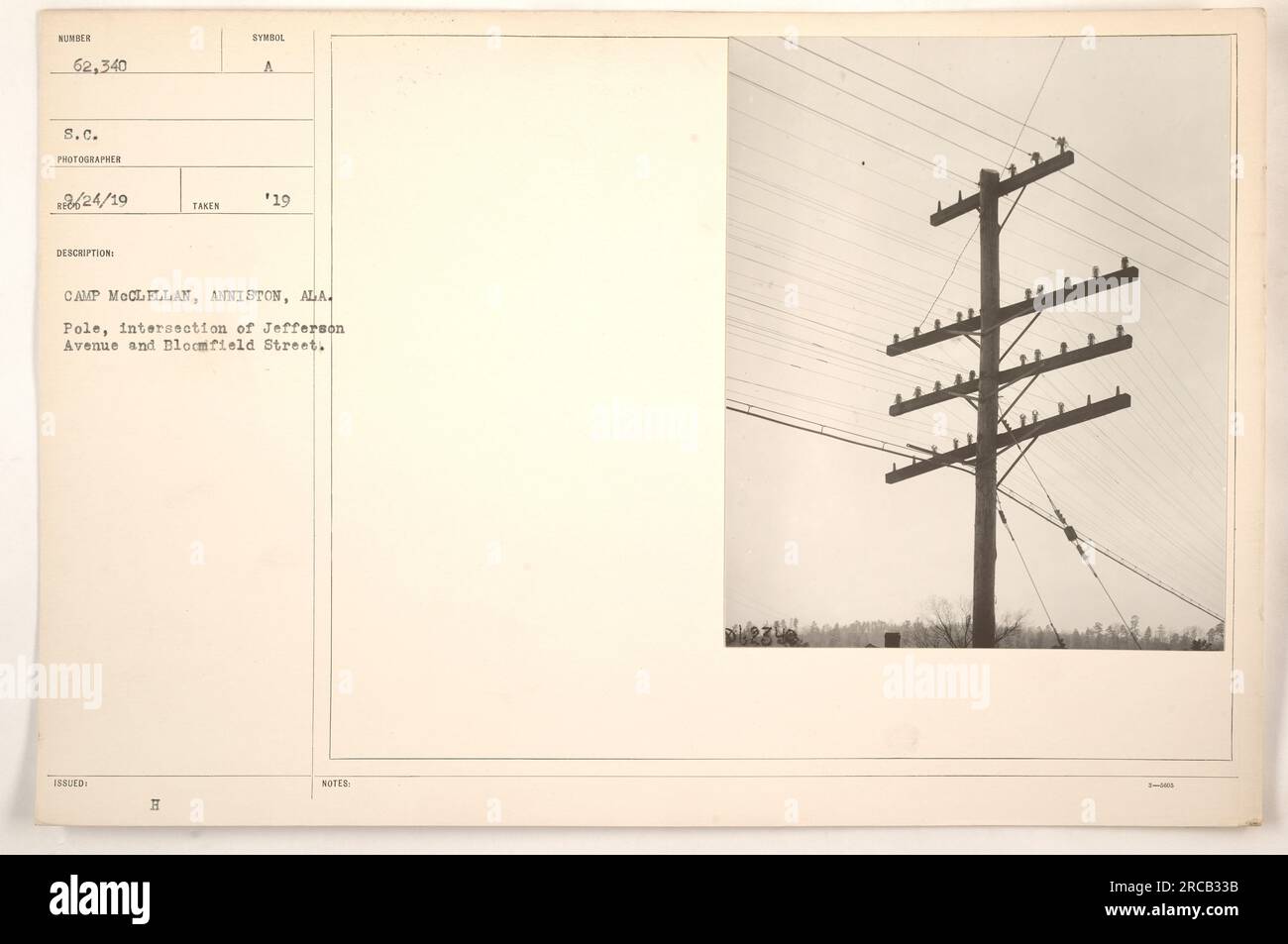Click the "SYMBOL" field label

(268, 39)
